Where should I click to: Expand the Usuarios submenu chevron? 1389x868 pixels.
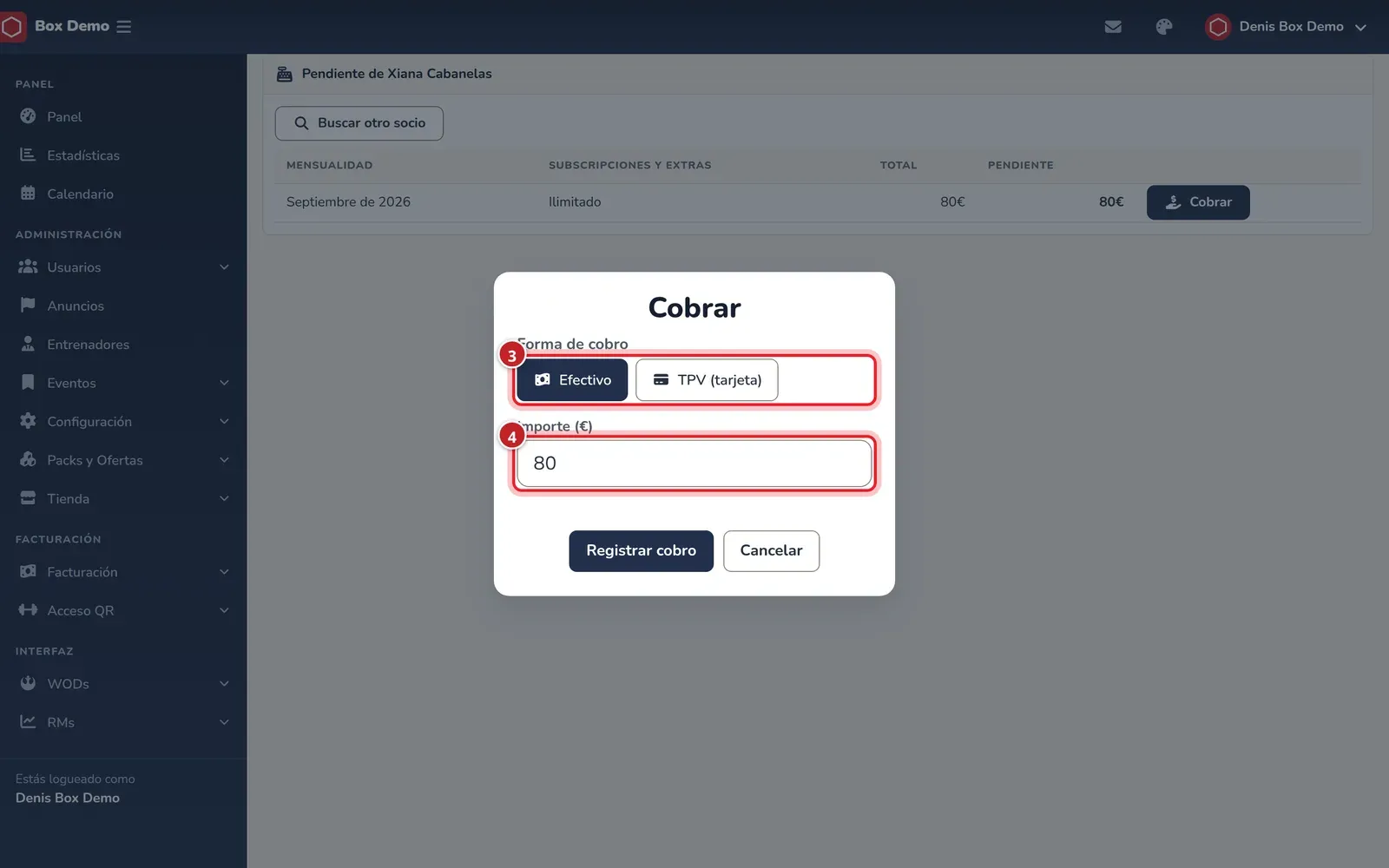(224, 267)
